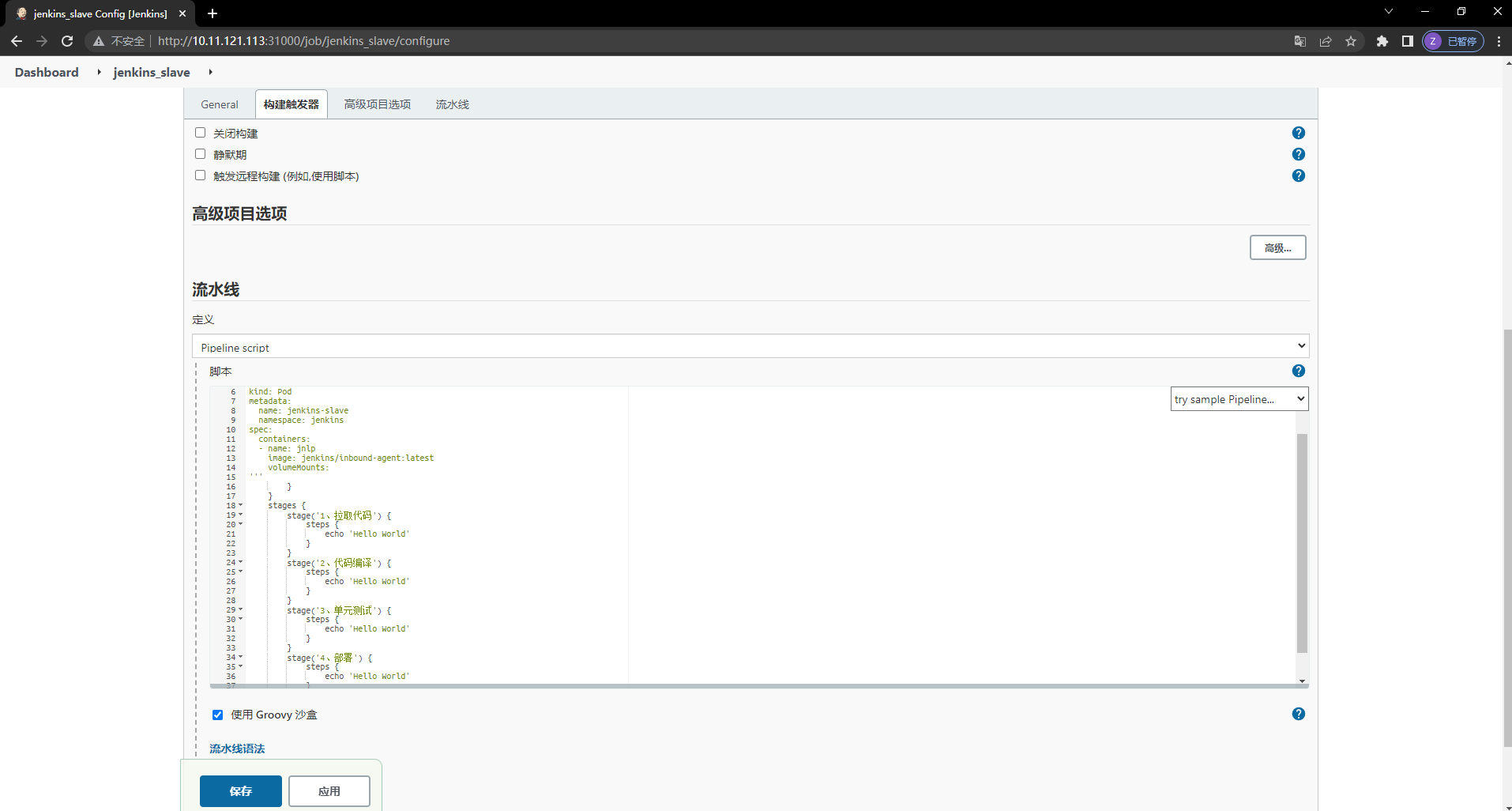1512x811 pixels.
Task: Click code line 'stages {'
Action: (x=287, y=505)
